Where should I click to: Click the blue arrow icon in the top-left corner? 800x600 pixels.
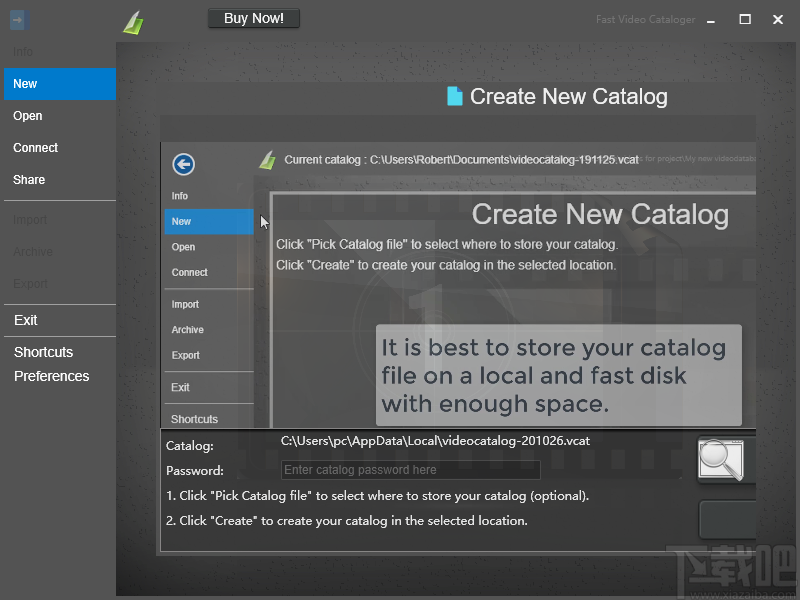[x=17, y=18]
